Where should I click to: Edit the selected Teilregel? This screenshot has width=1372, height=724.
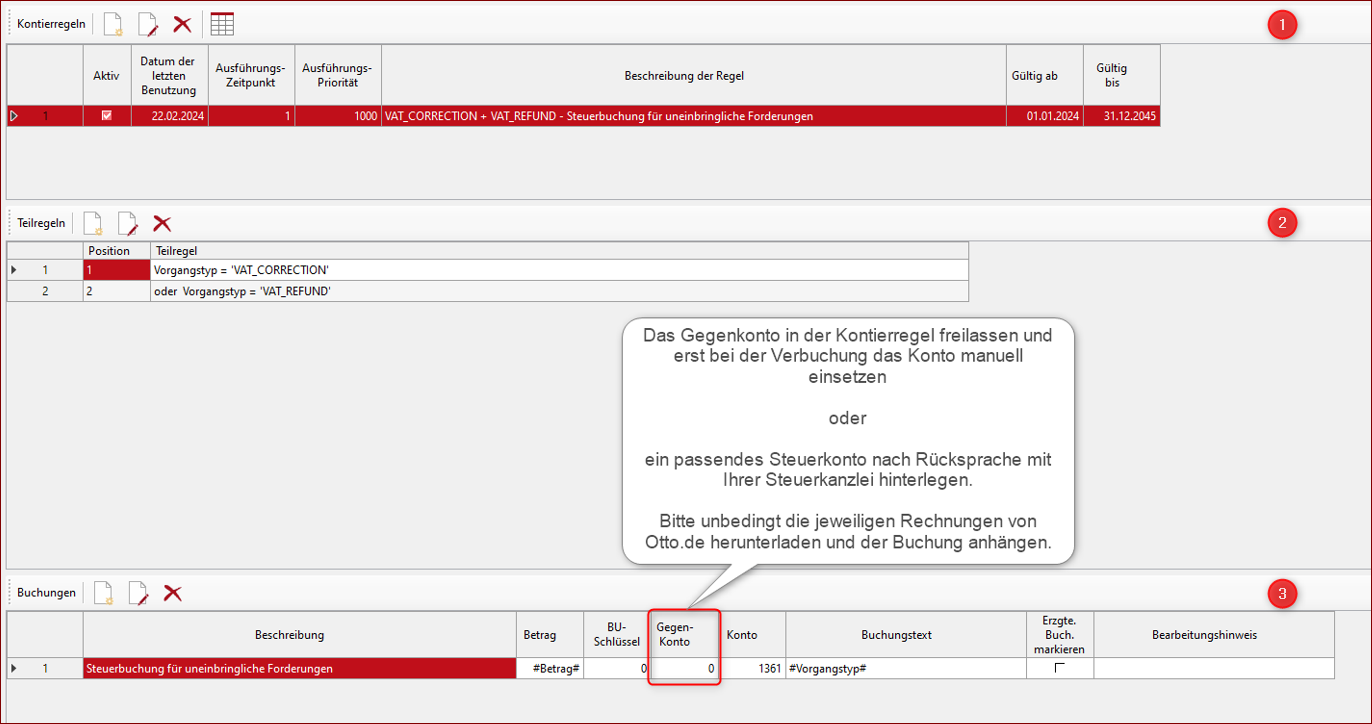127,223
